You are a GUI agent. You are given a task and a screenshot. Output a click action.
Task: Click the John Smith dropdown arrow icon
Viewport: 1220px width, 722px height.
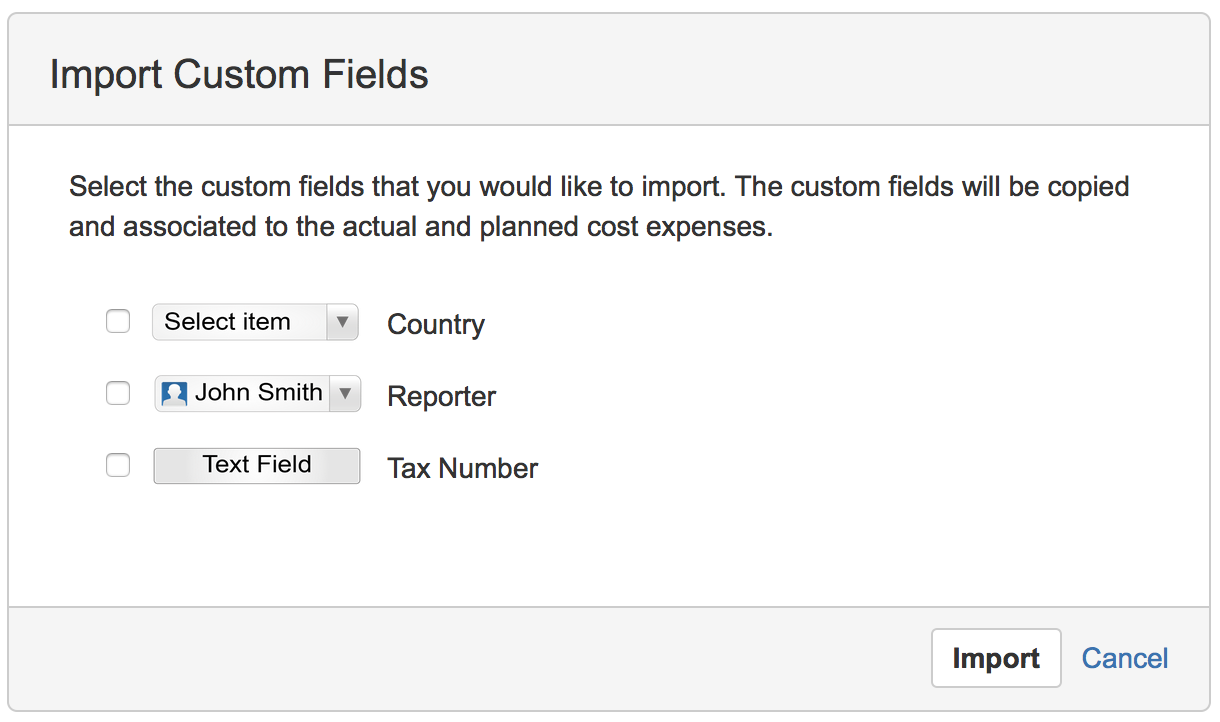point(345,393)
